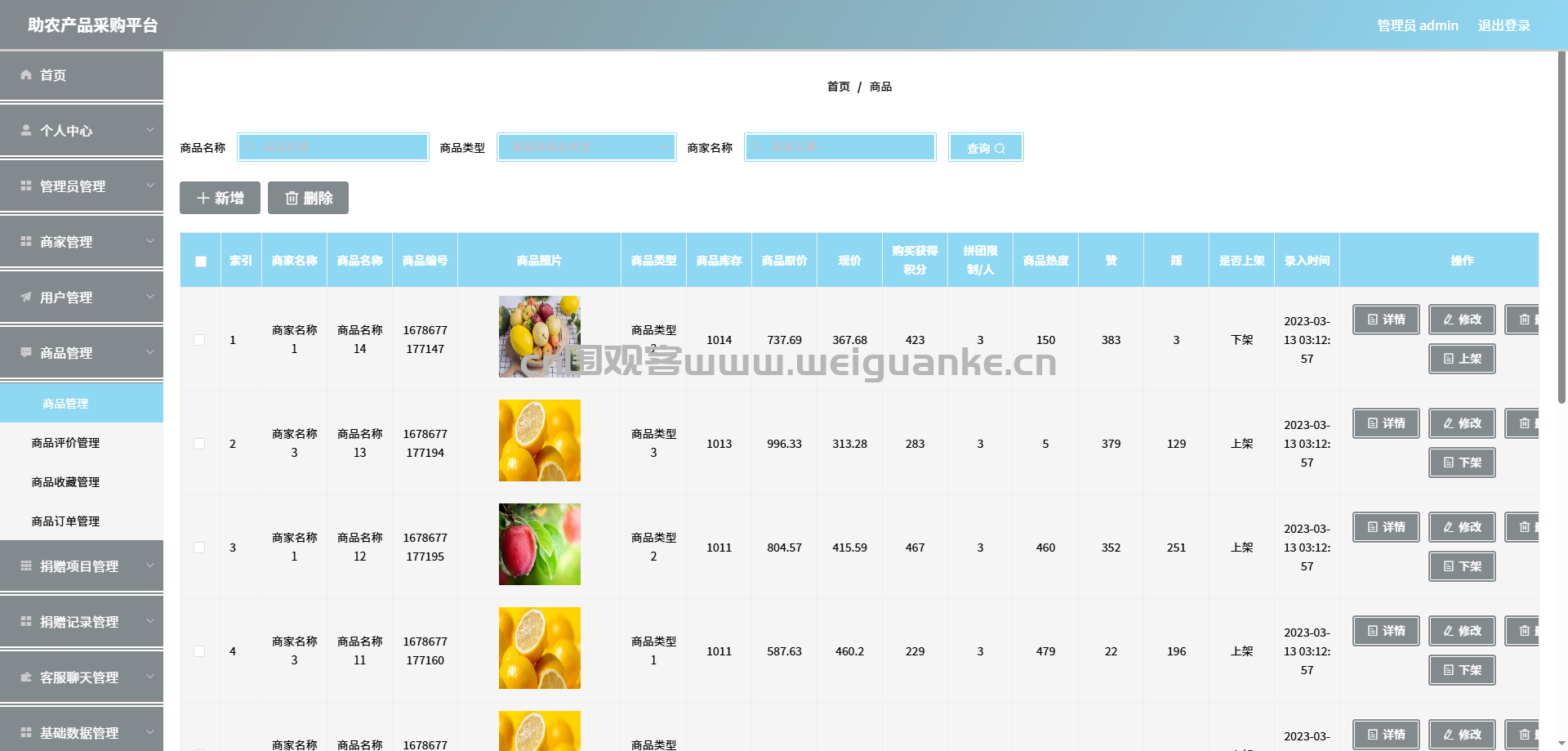Image resolution: width=1568 pixels, height=751 pixels.
Task: Toggle the select-all checkbox in table header
Action: click(x=201, y=262)
